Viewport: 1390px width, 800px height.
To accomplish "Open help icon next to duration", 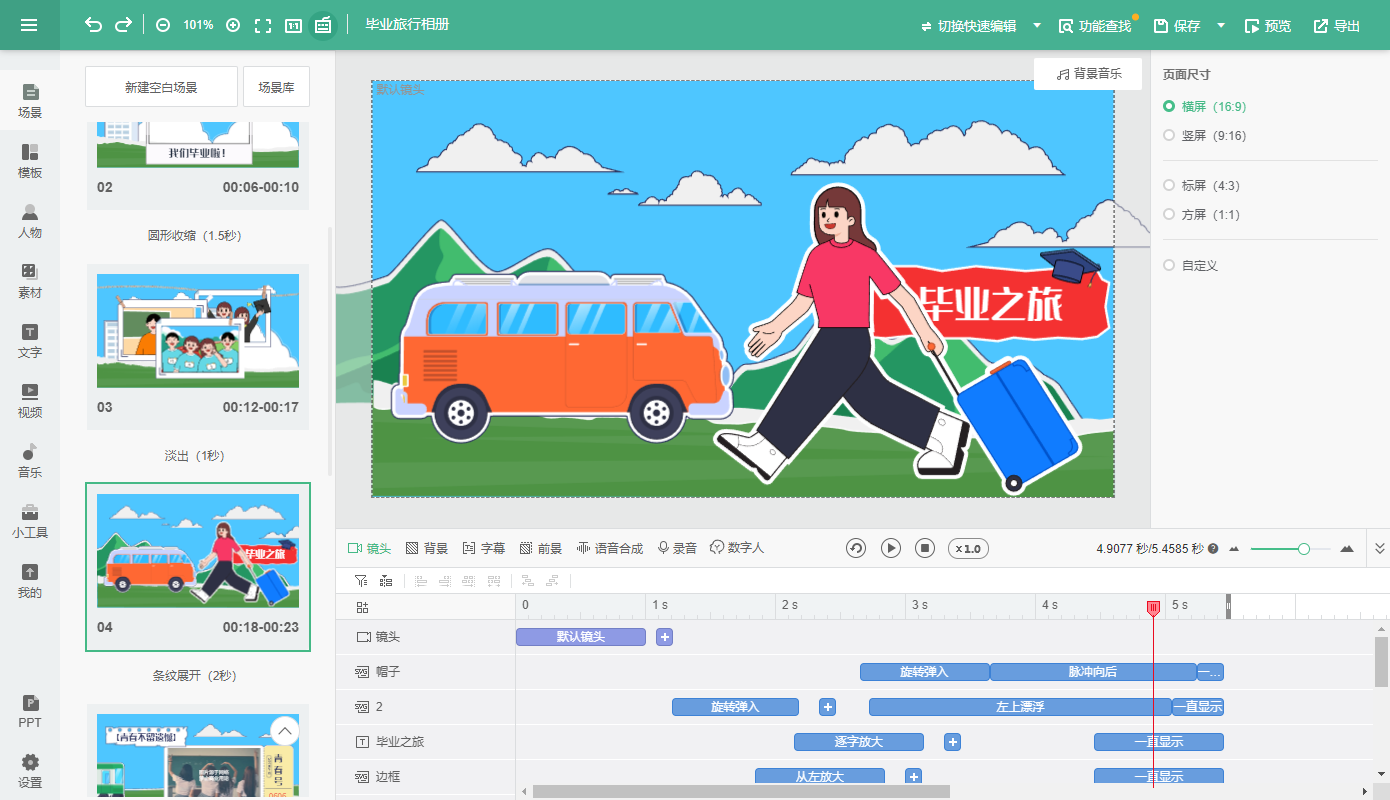I will coord(1213,548).
